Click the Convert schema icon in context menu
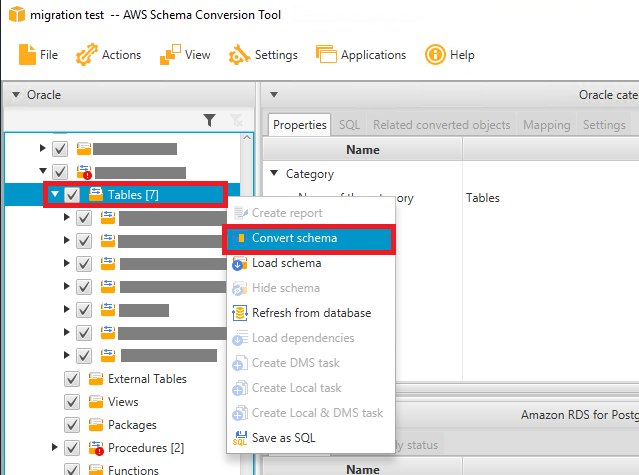Screen dimensions: 639x475 click(240, 238)
